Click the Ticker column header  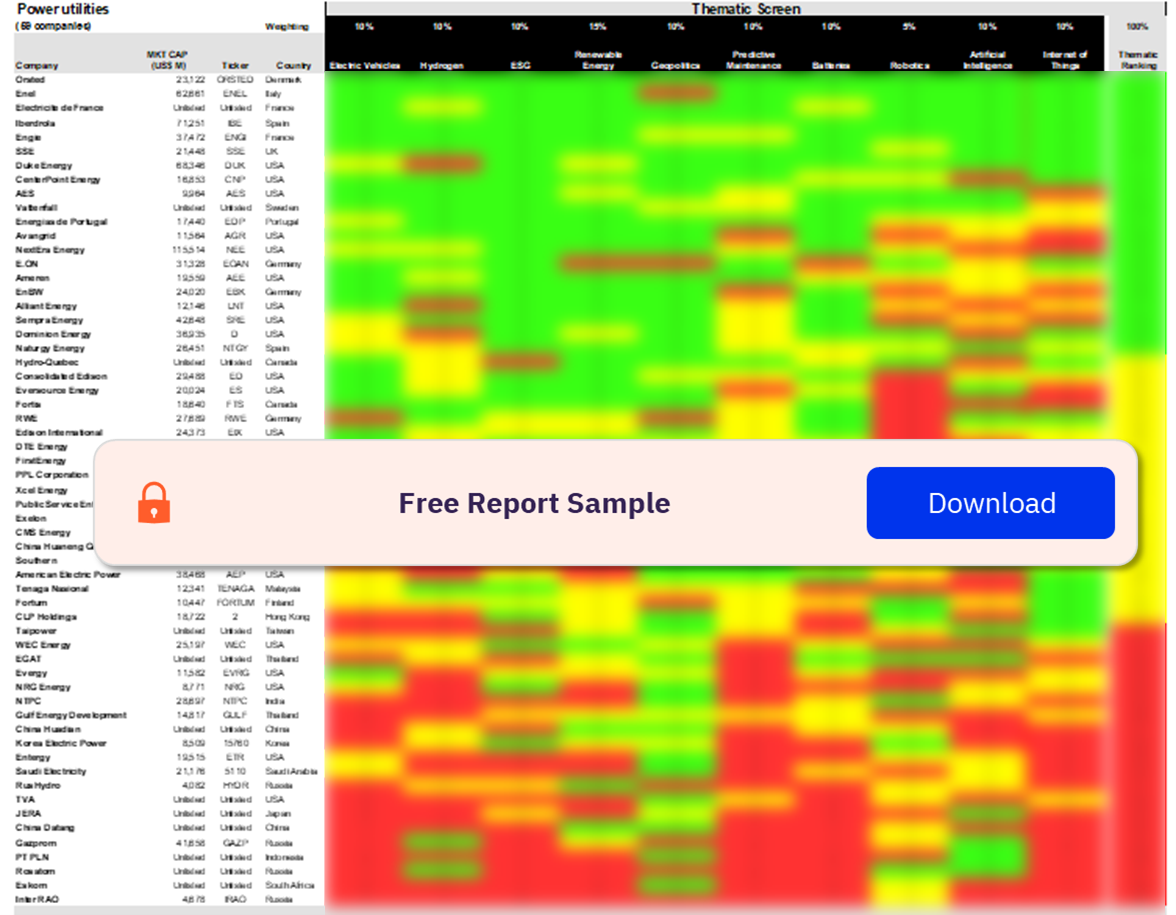coord(235,65)
